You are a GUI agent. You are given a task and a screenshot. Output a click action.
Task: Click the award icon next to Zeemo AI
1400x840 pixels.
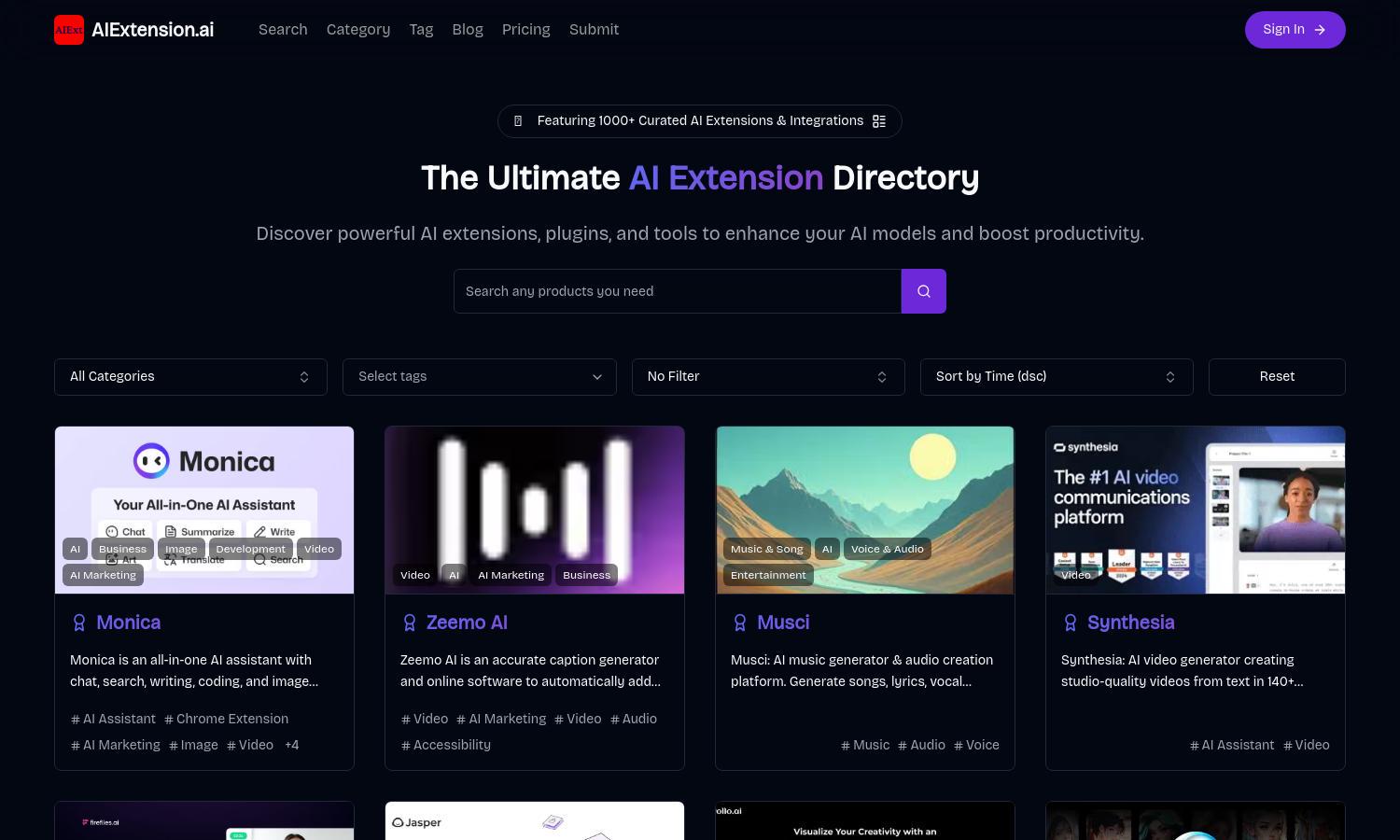410,623
